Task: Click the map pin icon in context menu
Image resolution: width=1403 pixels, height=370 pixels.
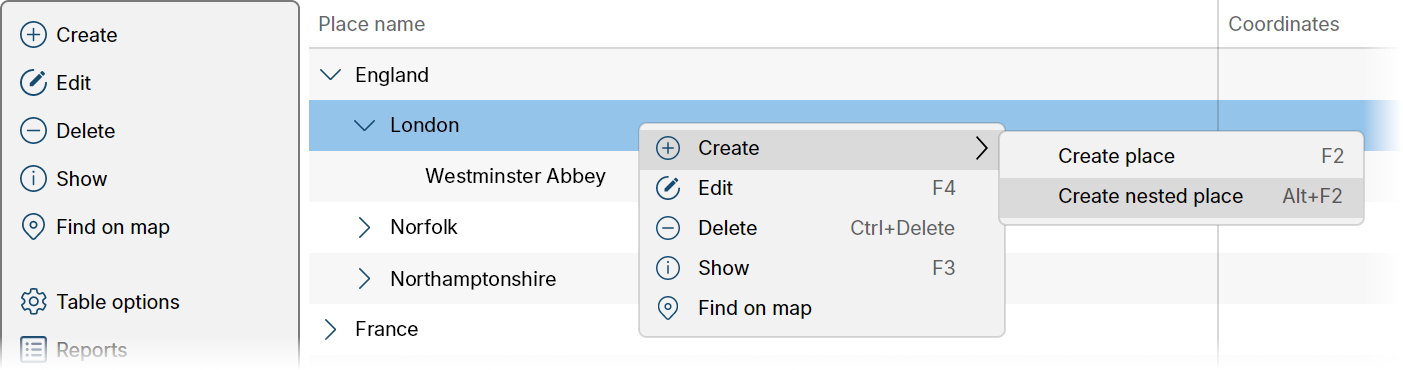Action: click(667, 308)
